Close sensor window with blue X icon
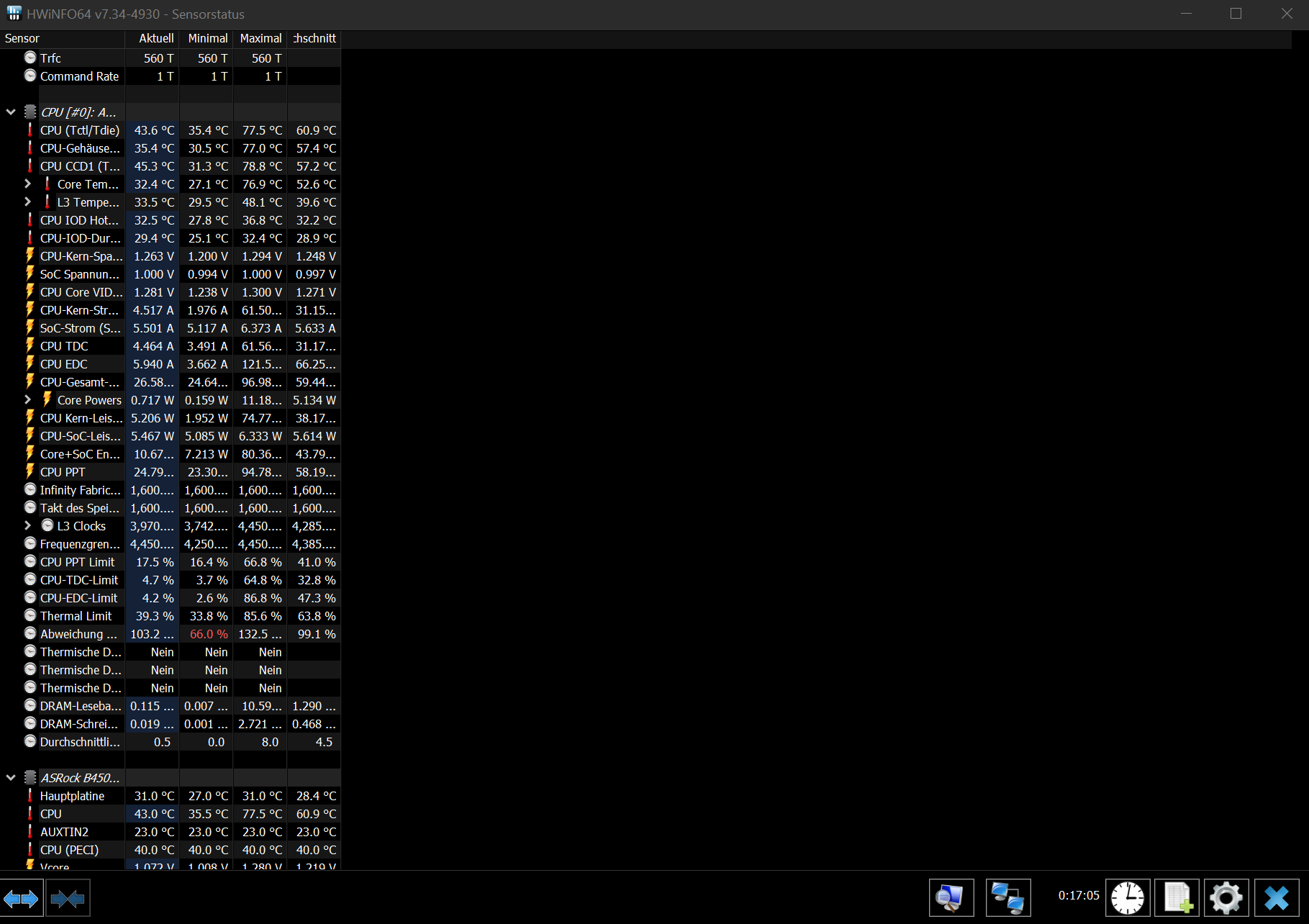 click(x=1277, y=898)
